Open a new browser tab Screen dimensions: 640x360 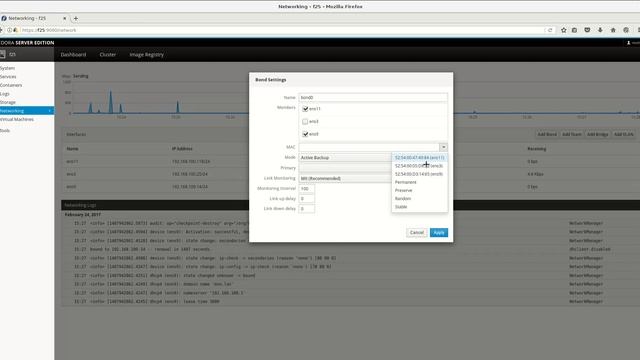(x=76, y=18)
